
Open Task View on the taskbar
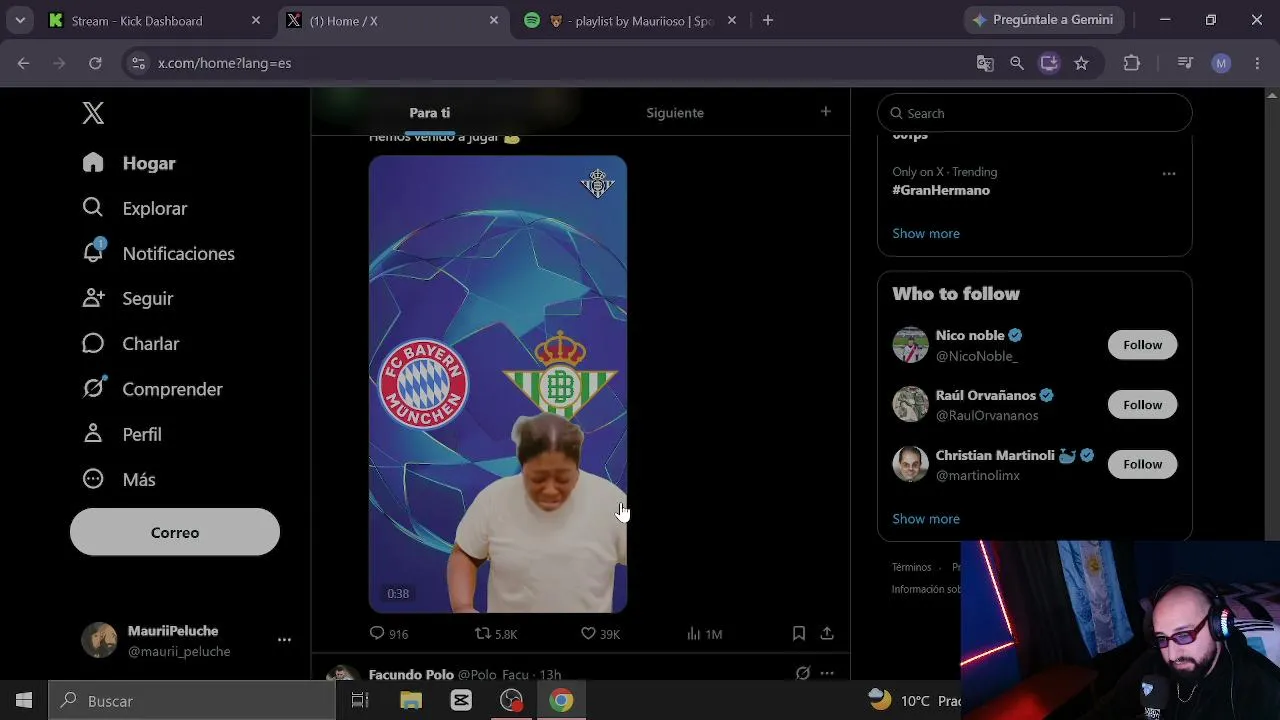pos(360,701)
